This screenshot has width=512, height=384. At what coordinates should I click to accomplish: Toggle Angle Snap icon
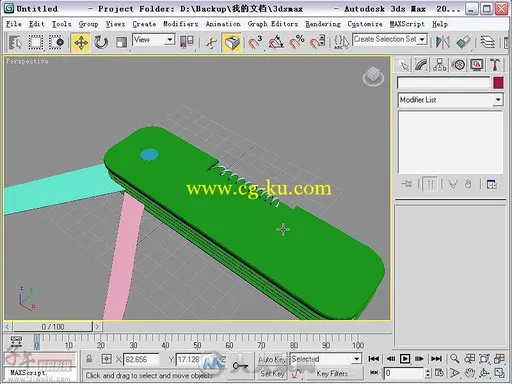pos(276,42)
